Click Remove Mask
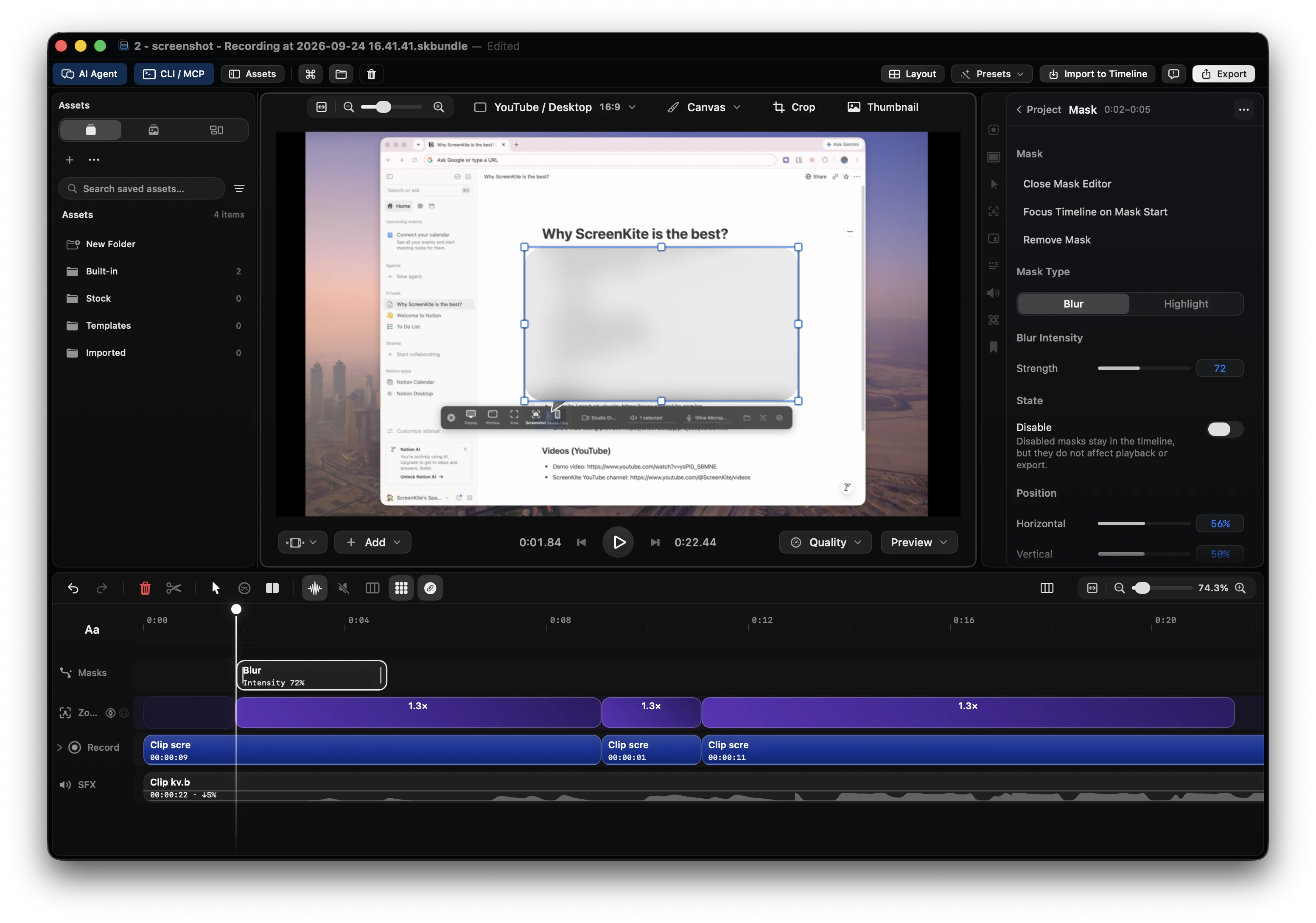Viewport: 1316px width, 923px height. click(1056, 240)
